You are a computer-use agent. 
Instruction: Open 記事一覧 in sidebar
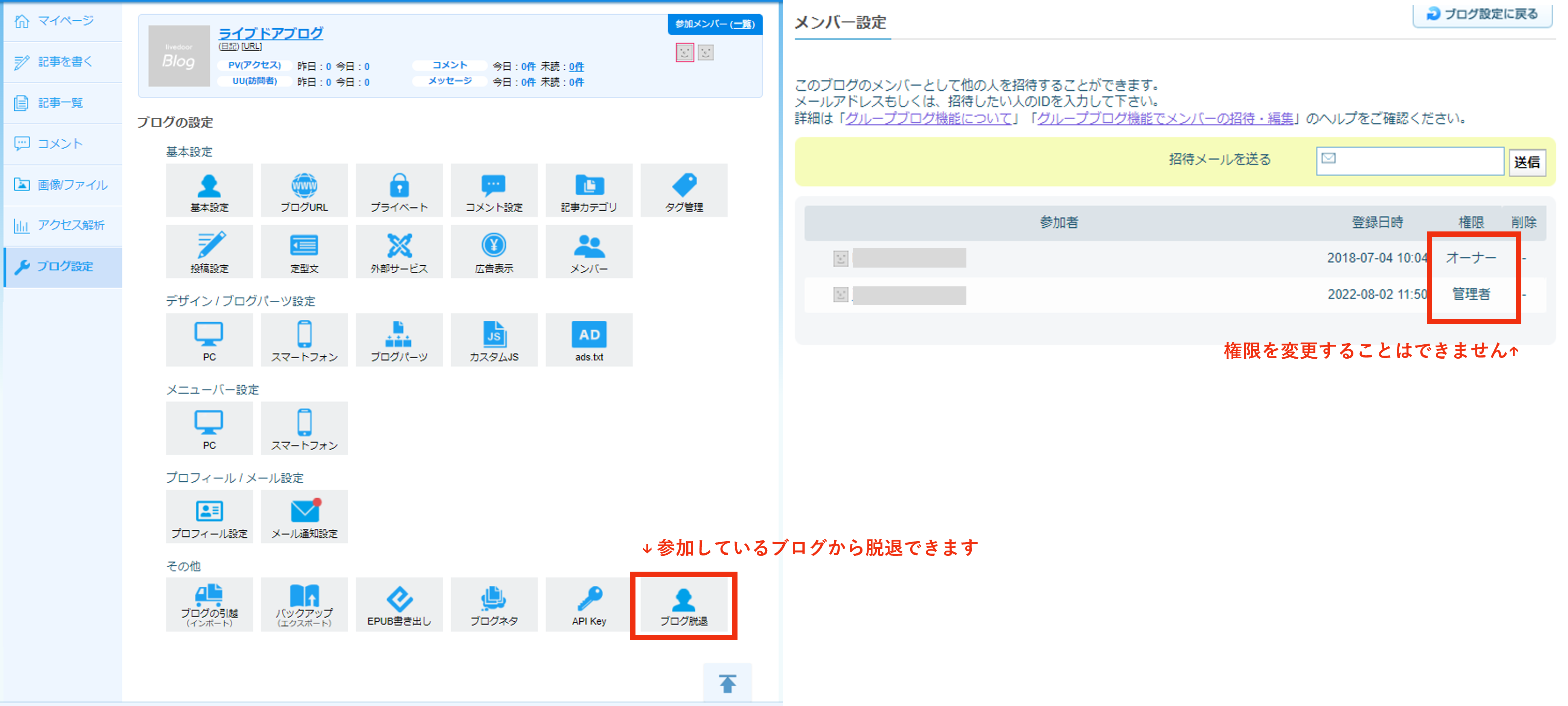coord(63,103)
